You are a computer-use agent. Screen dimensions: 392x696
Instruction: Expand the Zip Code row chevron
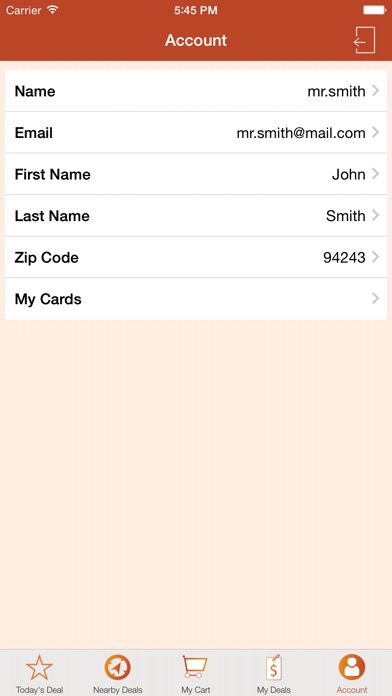click(x=376, y=257)
